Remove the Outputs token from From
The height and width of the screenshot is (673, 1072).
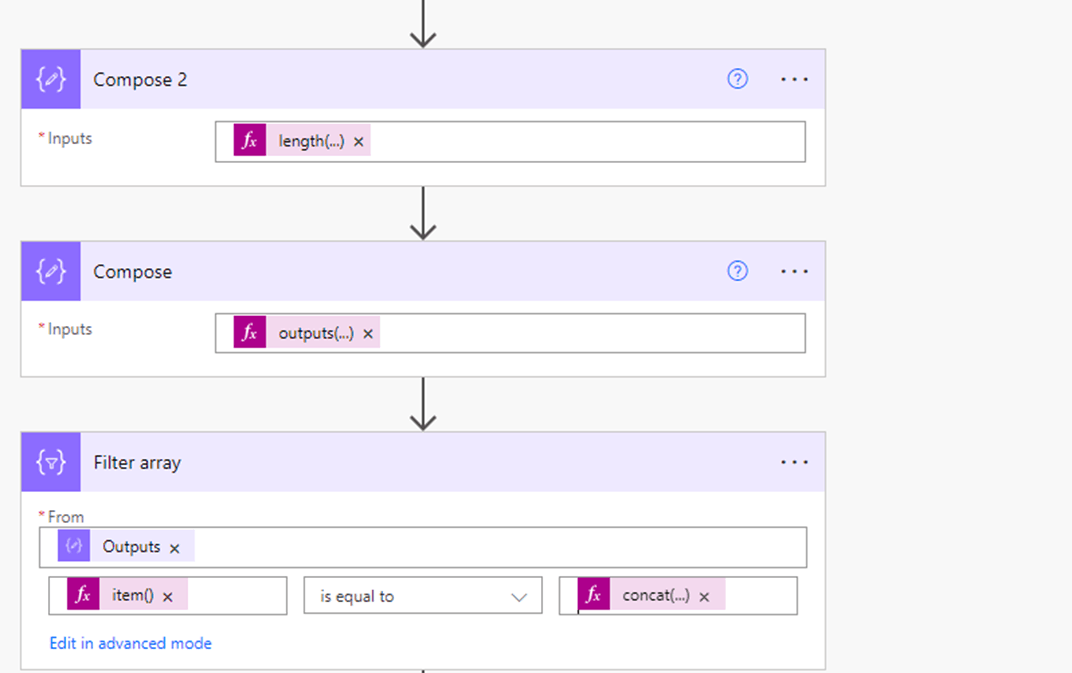click(x=174, y=549)
